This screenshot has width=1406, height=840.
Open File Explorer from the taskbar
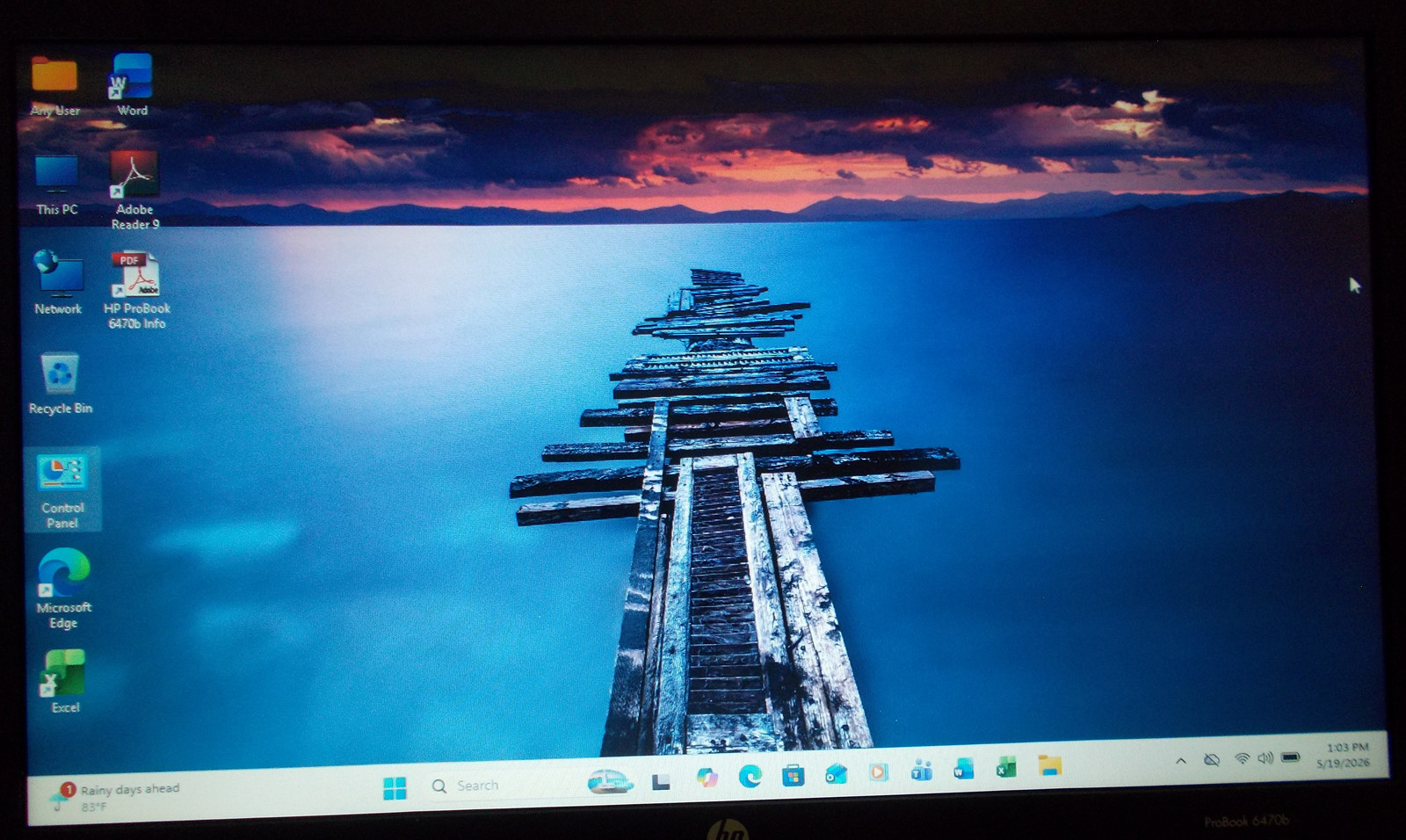click(1049, 765)
